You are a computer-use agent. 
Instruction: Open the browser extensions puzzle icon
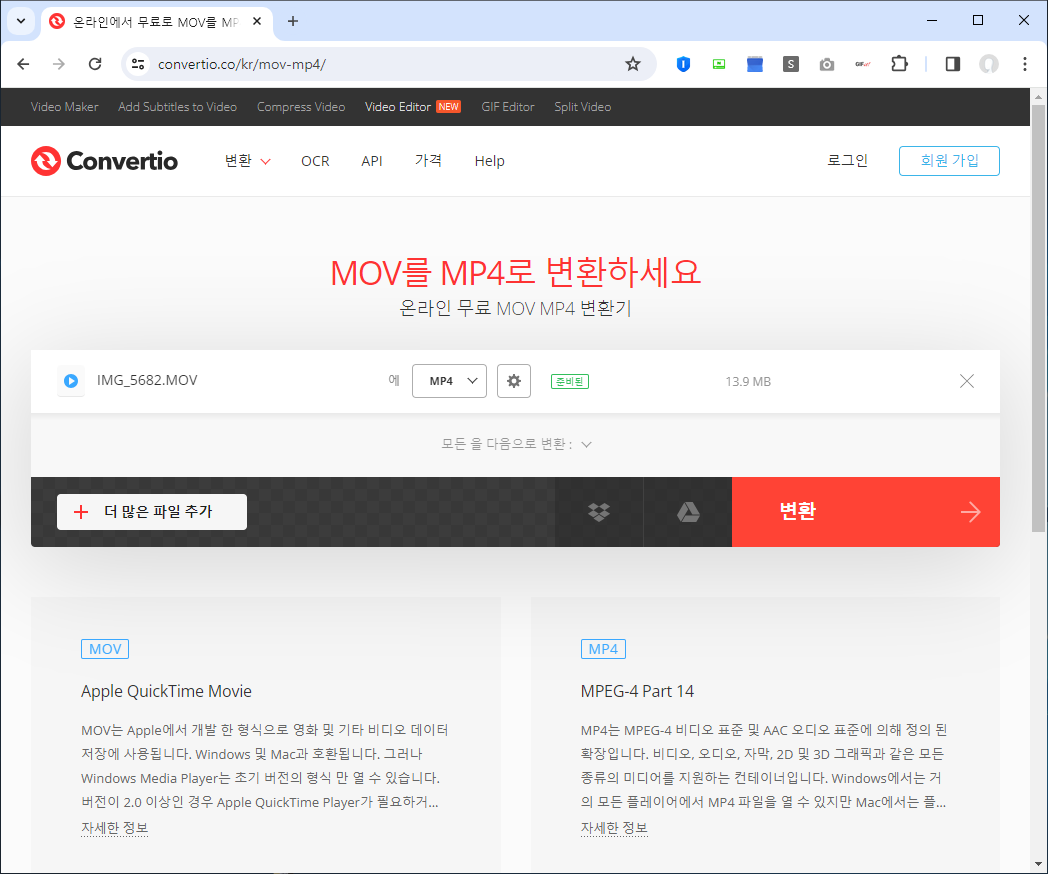pos(899,63)
